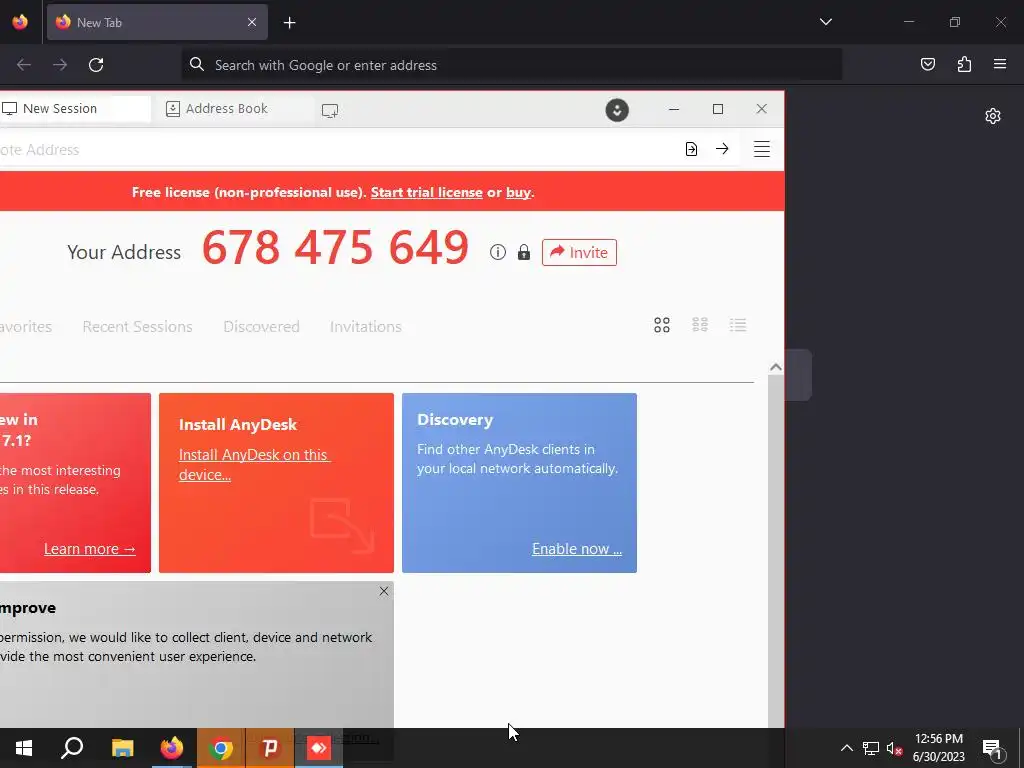This screenshot has height=768, width=1024.
Task: Go back in Firefox history
Action: [x=24, y=65]
